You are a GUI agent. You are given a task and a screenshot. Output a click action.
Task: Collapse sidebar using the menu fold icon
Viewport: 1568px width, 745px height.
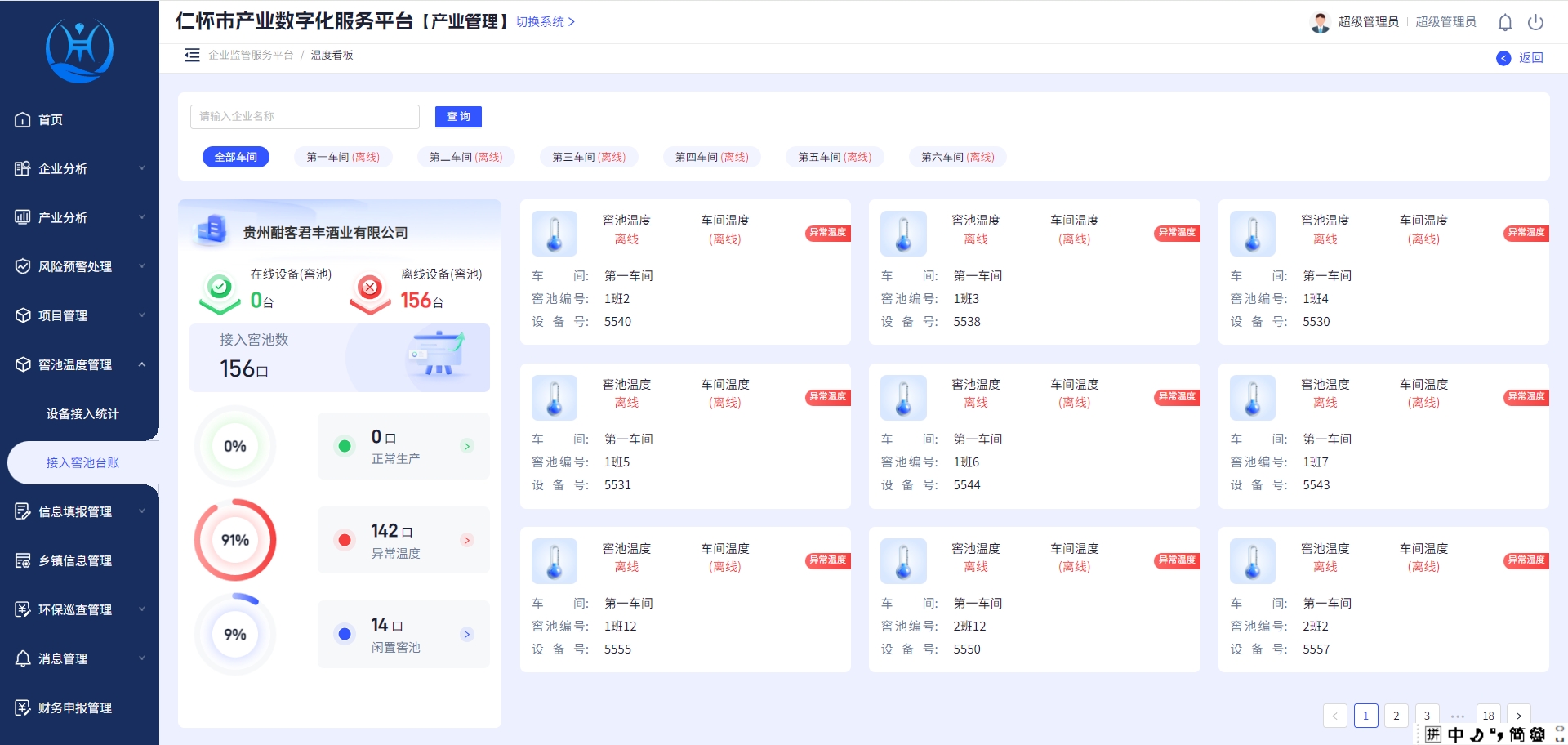click(192, 55)
